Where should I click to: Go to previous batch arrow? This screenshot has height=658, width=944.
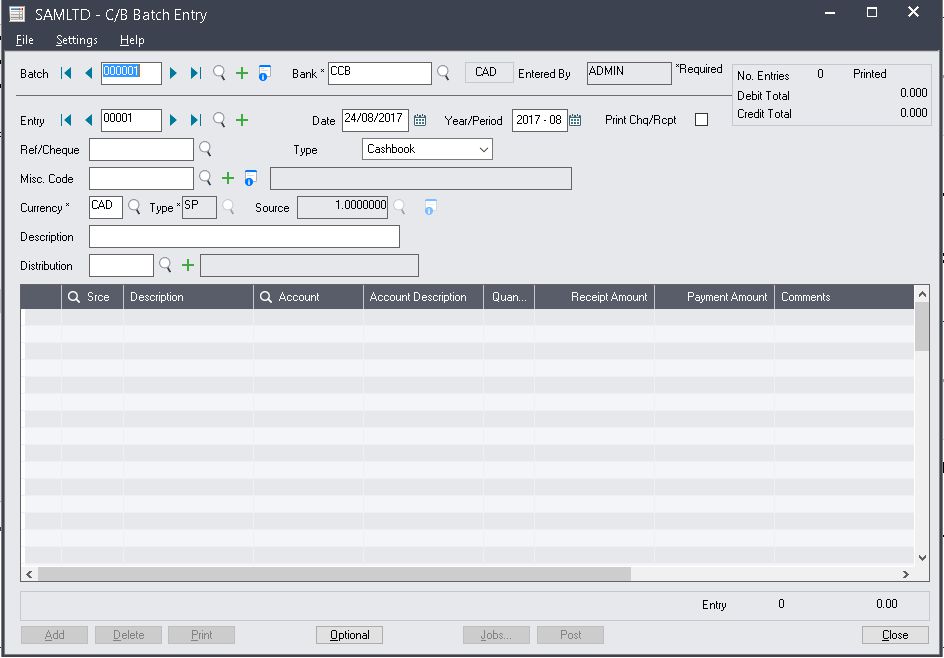(88, 73)
